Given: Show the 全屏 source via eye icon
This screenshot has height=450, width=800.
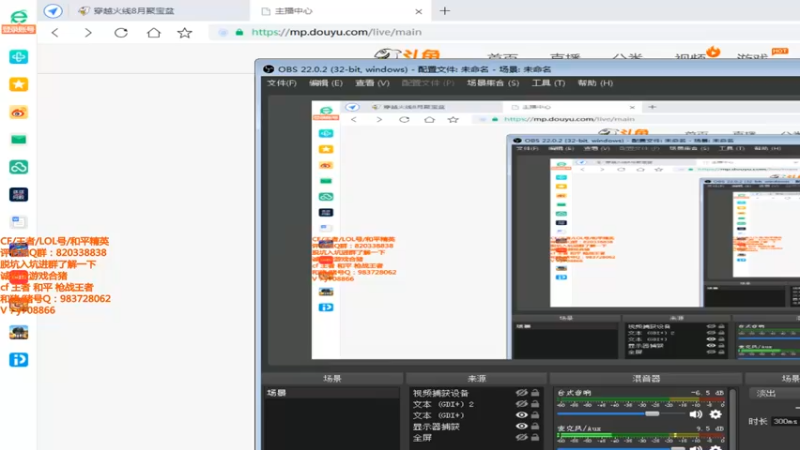Looking at the screenshot, I should [521, 437].
